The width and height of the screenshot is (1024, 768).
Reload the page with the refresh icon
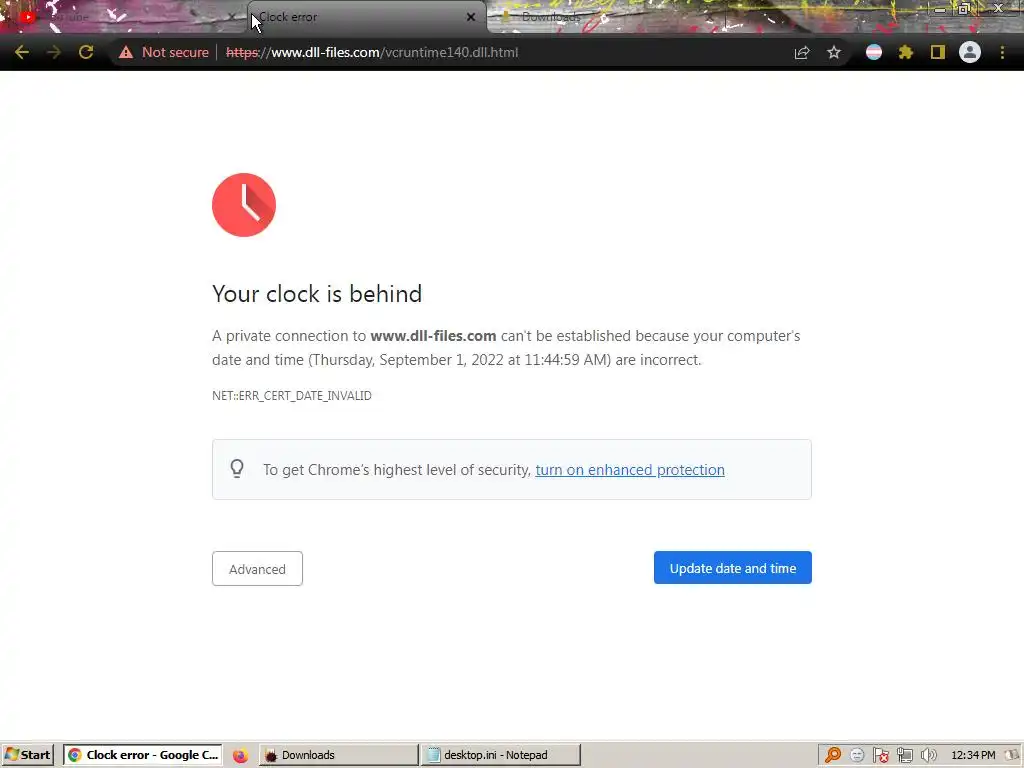coord(86,52)
